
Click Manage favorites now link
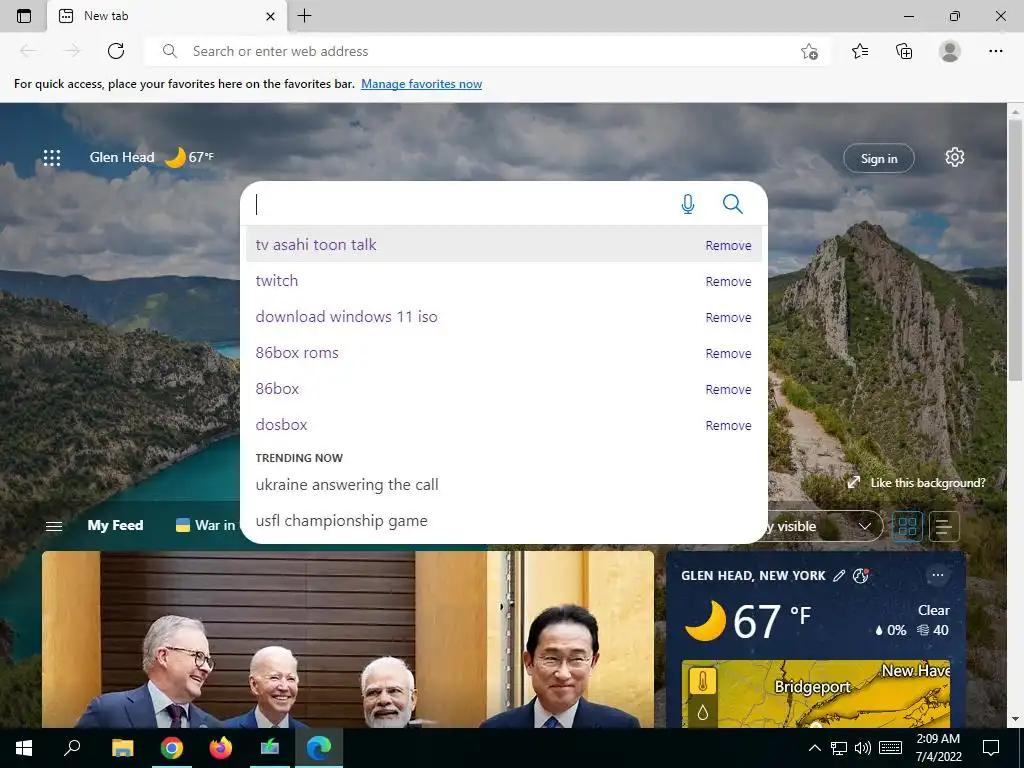point(421,84)
